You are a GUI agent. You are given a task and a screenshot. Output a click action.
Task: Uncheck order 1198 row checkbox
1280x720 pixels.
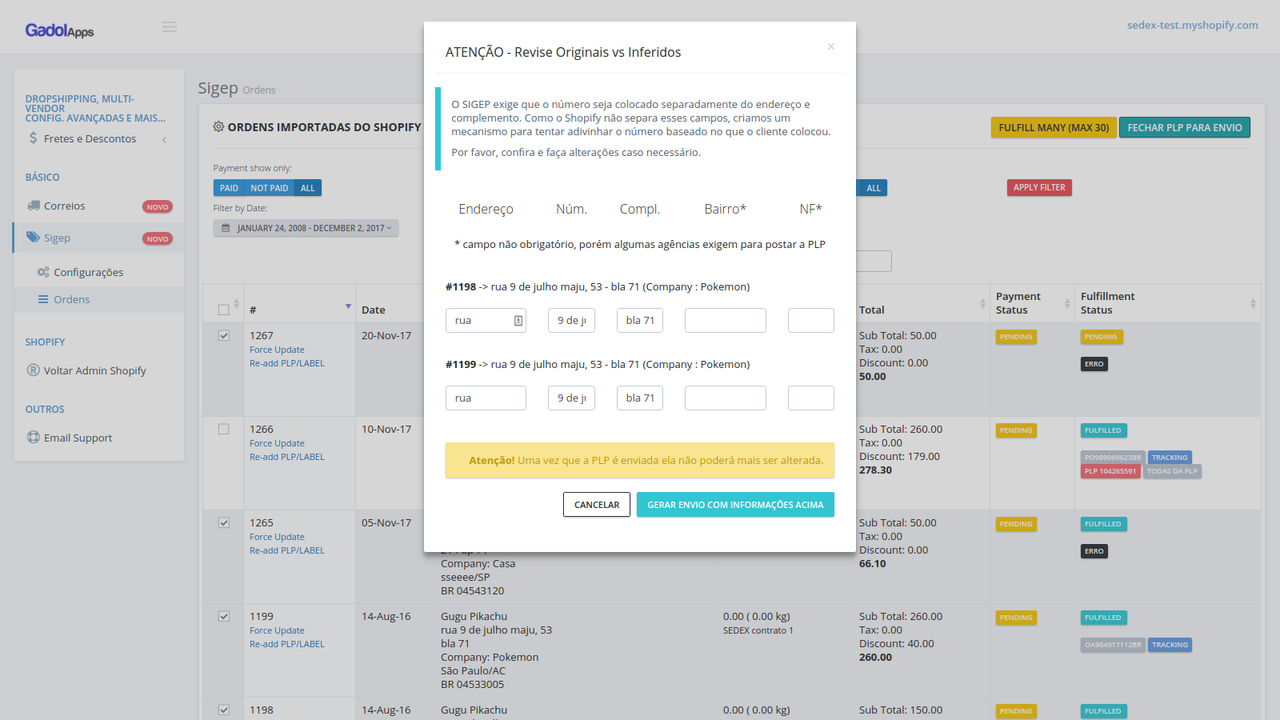(x=224, y=710)
